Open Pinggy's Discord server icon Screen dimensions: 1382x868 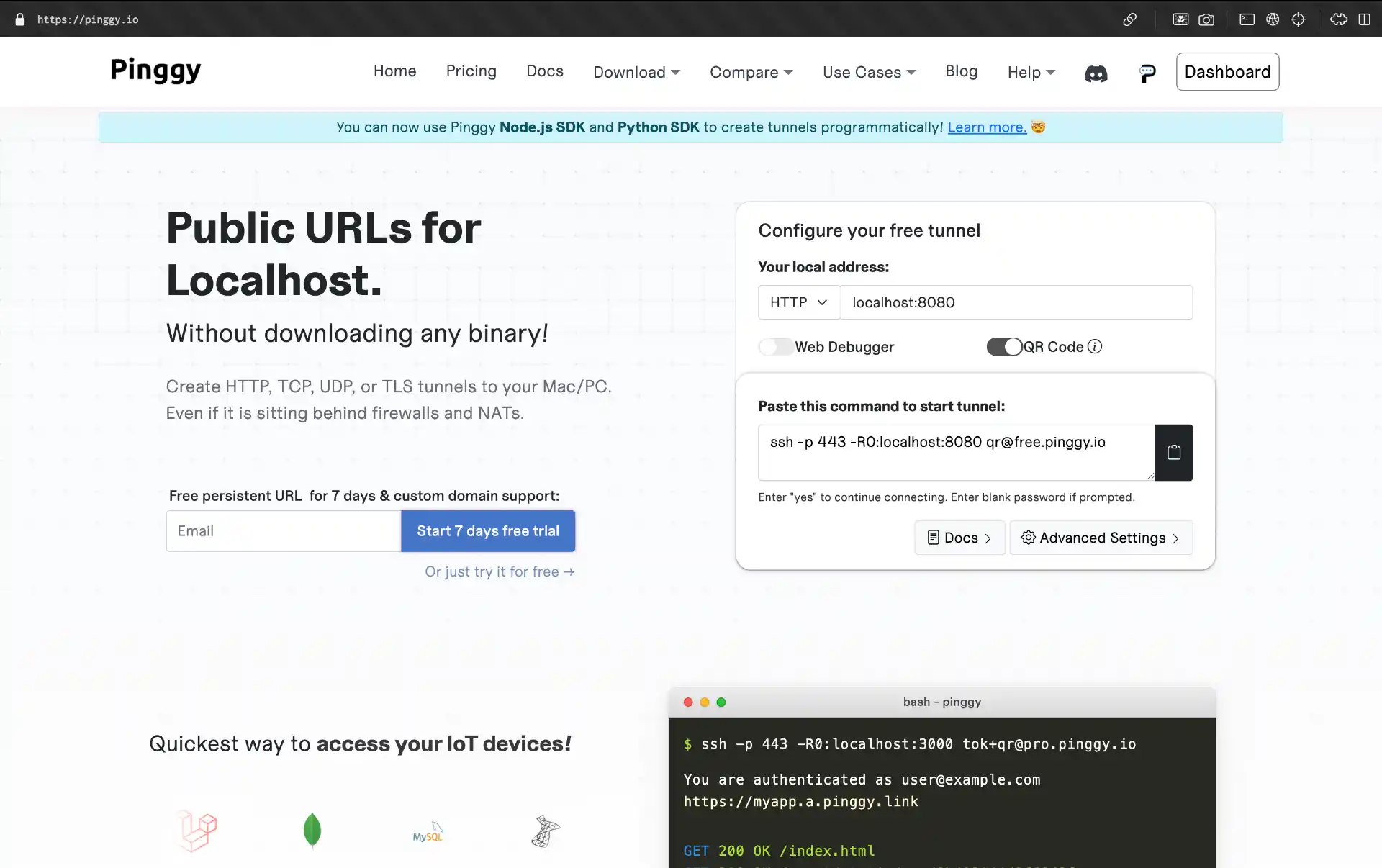(1096, 73)
